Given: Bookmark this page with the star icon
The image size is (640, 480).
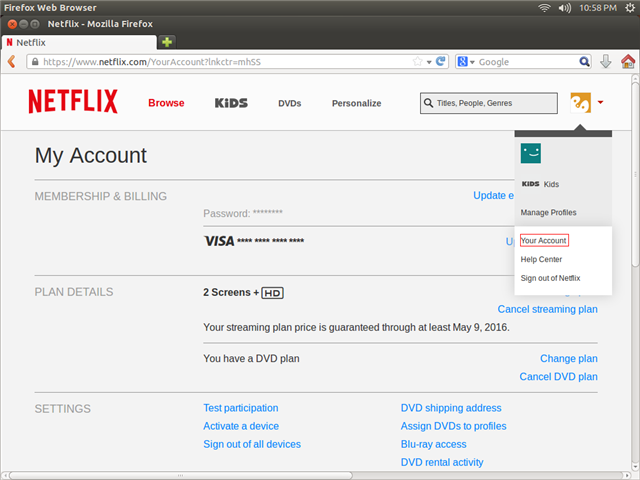Looking at the screenshot, I should [x=417, y=62].
